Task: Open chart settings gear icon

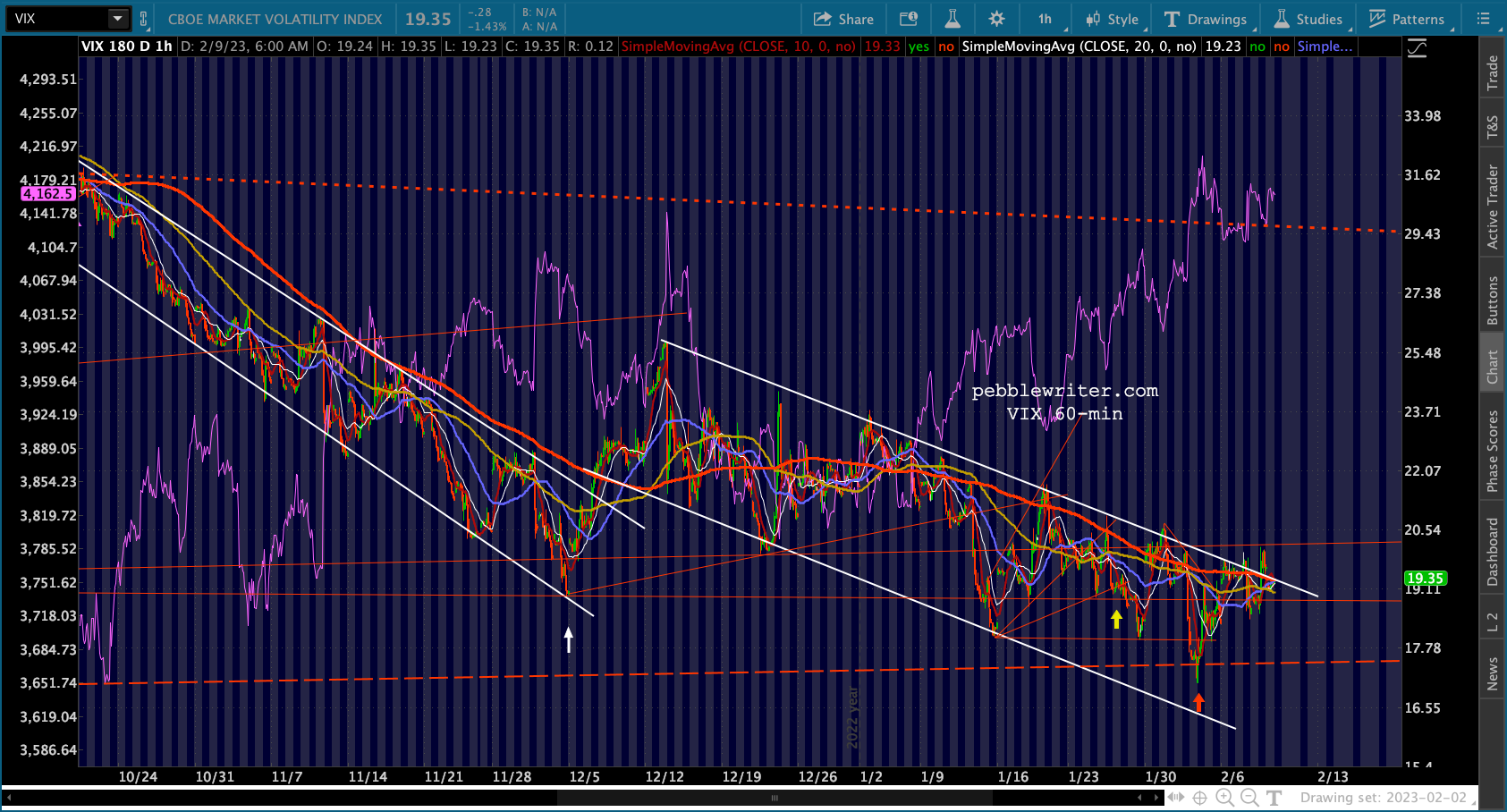Action: (x=997, y=19)
